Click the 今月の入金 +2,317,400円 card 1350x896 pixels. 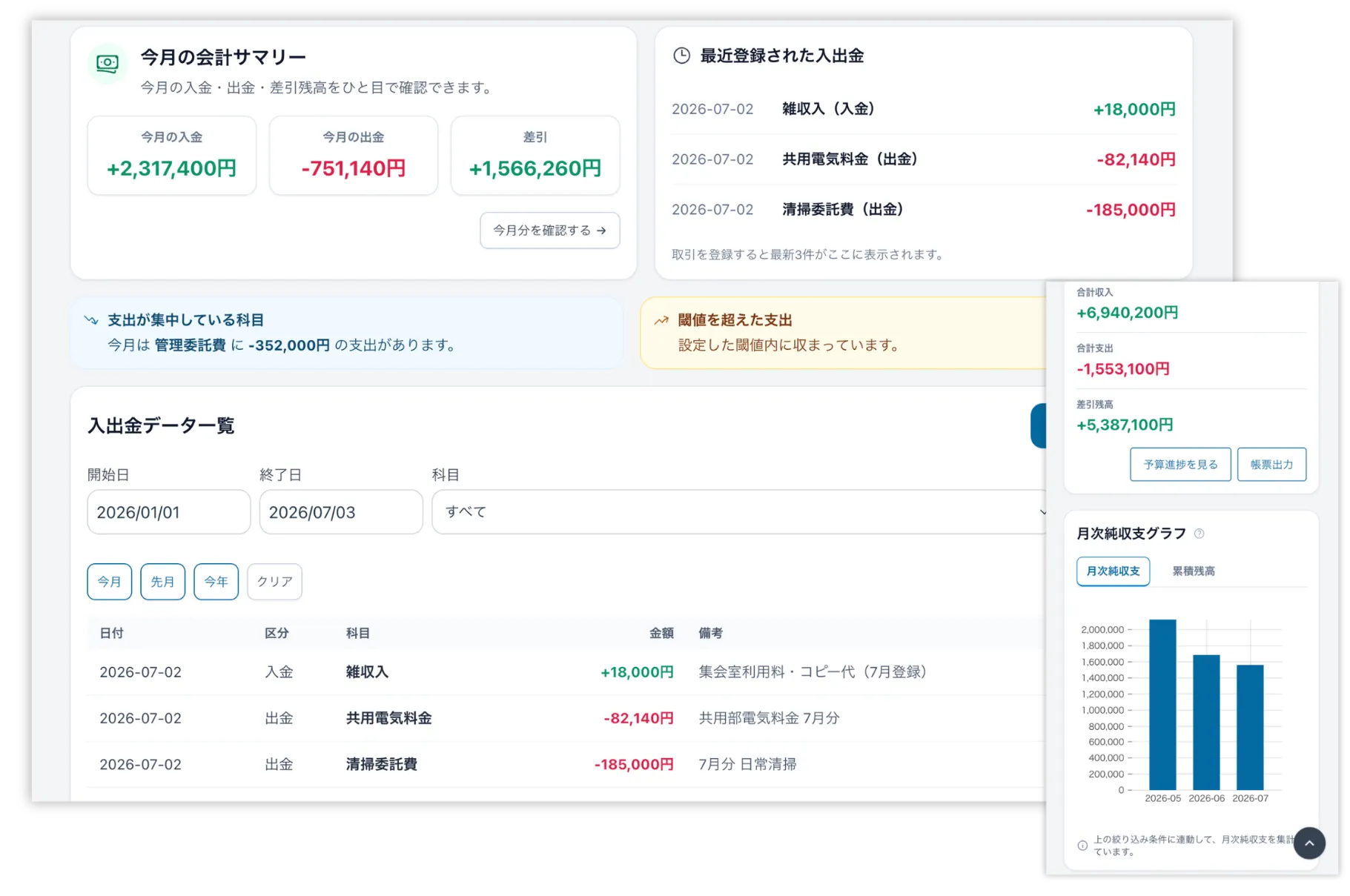(x=172, y=156)
